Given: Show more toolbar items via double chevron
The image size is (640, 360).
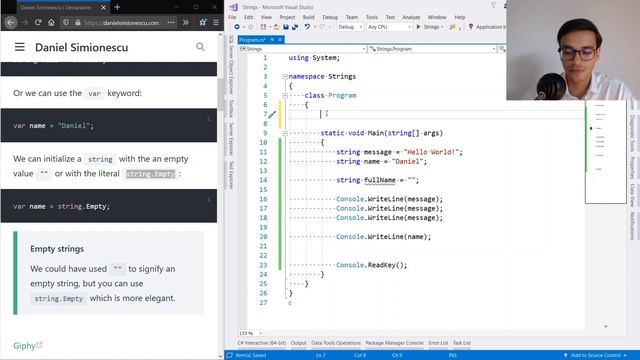Looking at the screenshot, I should (x=186, y=22).
